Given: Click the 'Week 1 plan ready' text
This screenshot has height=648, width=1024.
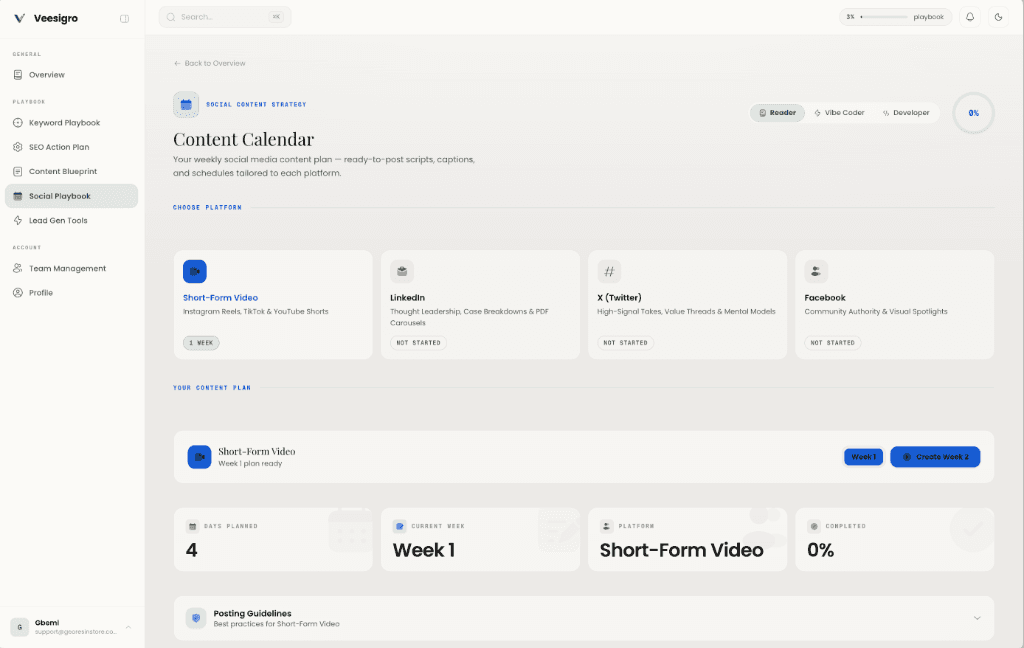Looking at the screenshot, I should [x=250, y=464].
